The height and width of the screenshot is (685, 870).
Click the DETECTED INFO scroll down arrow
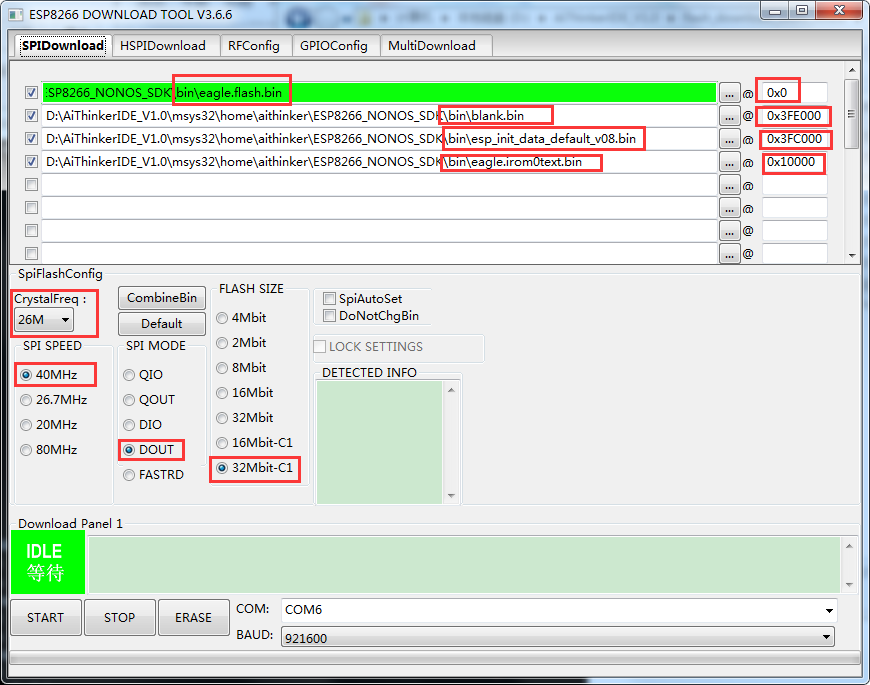[451, 496]
